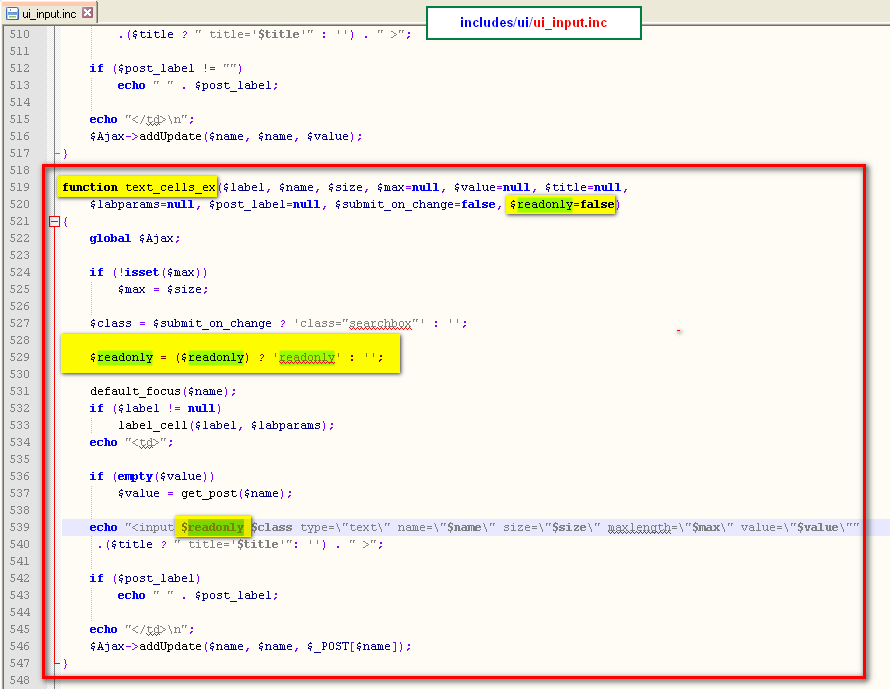Viewport: 890px width, 689px height.
Task: Click the 'echo "<td>";' statement on line 534
Action: click(x=131, y=443)
